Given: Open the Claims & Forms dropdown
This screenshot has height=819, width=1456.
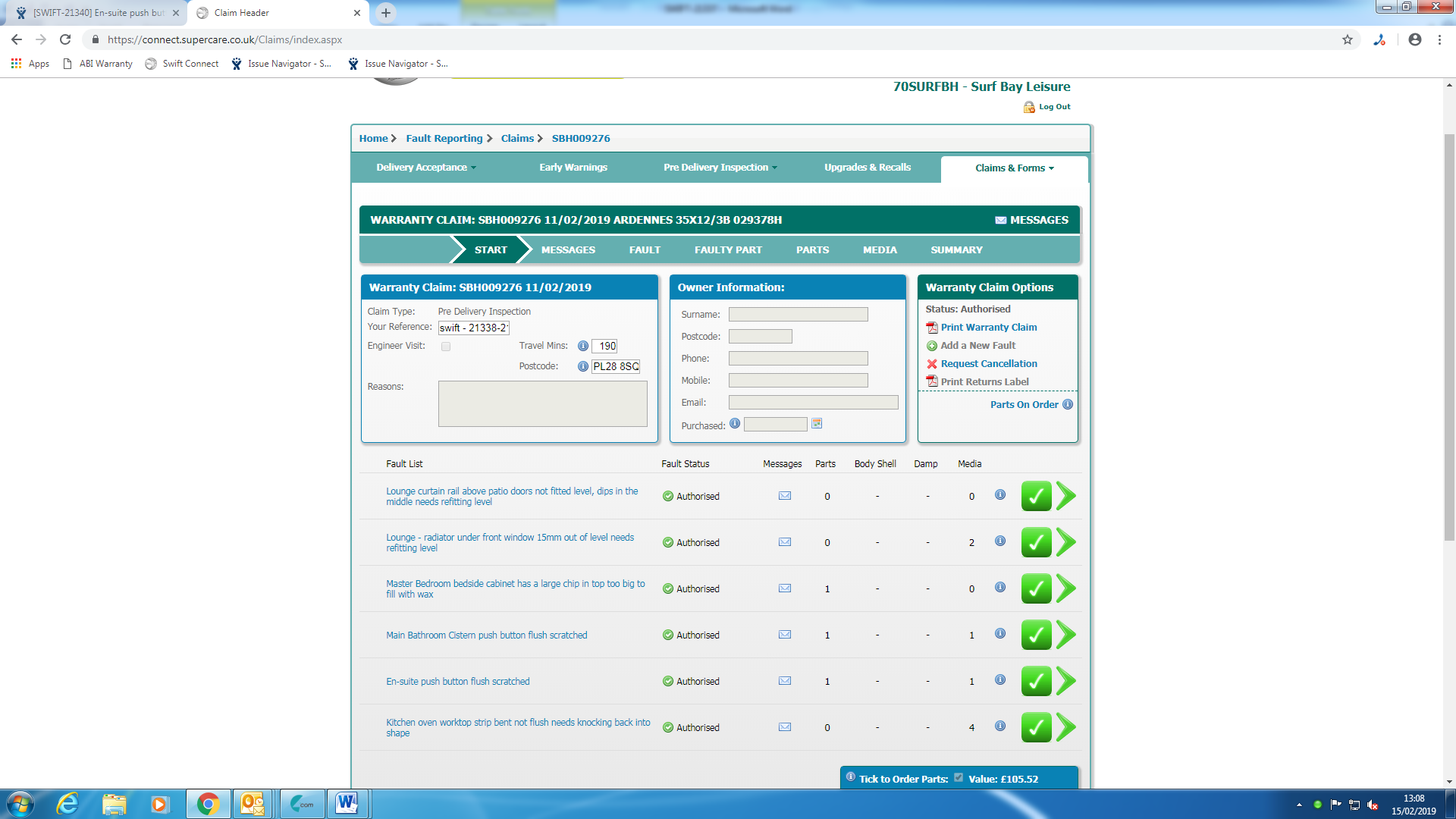Looking at the screenshot, I should coord(1014,168).
